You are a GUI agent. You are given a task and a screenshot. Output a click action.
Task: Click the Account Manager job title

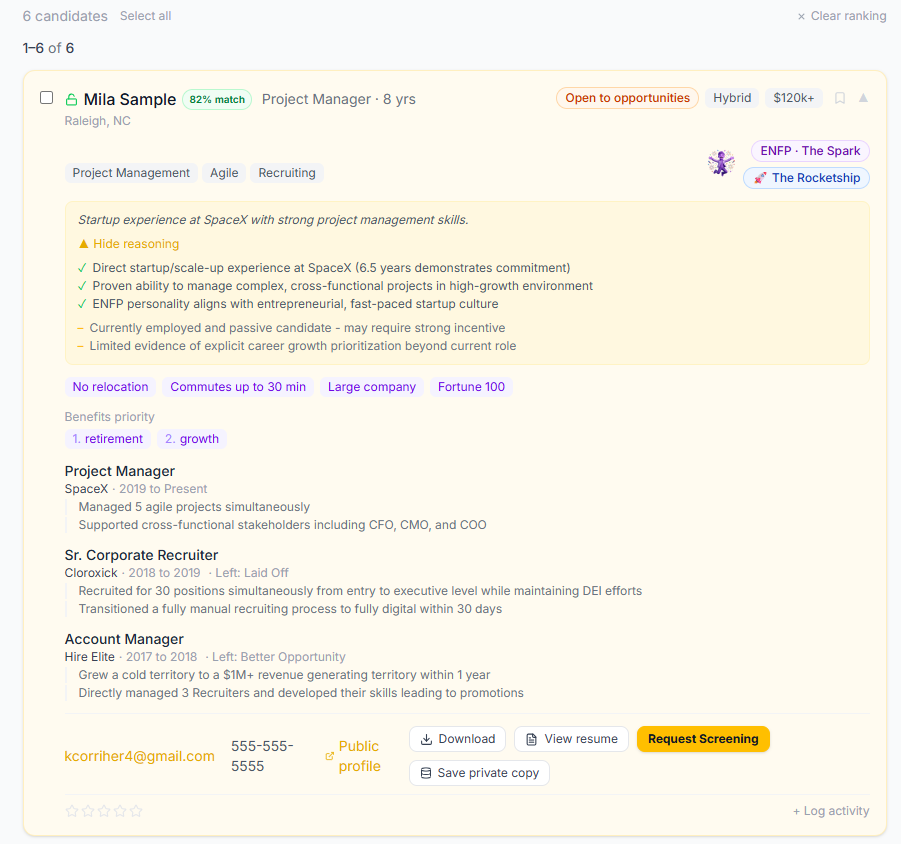[124, 639]
